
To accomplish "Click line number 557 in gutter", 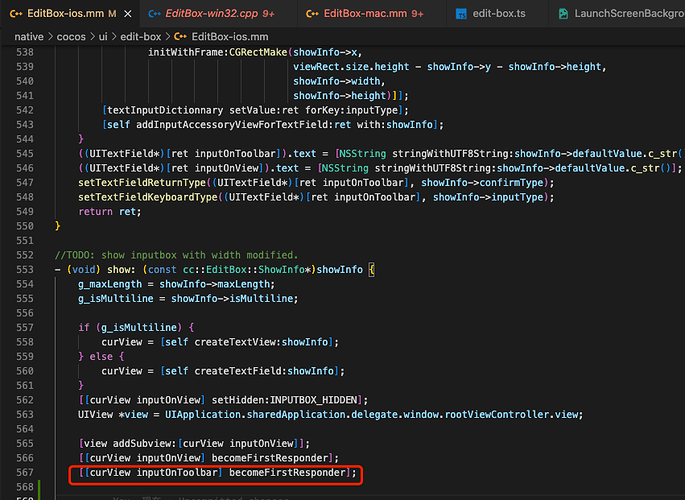I will pyautogui.click(x=25, y=328).
